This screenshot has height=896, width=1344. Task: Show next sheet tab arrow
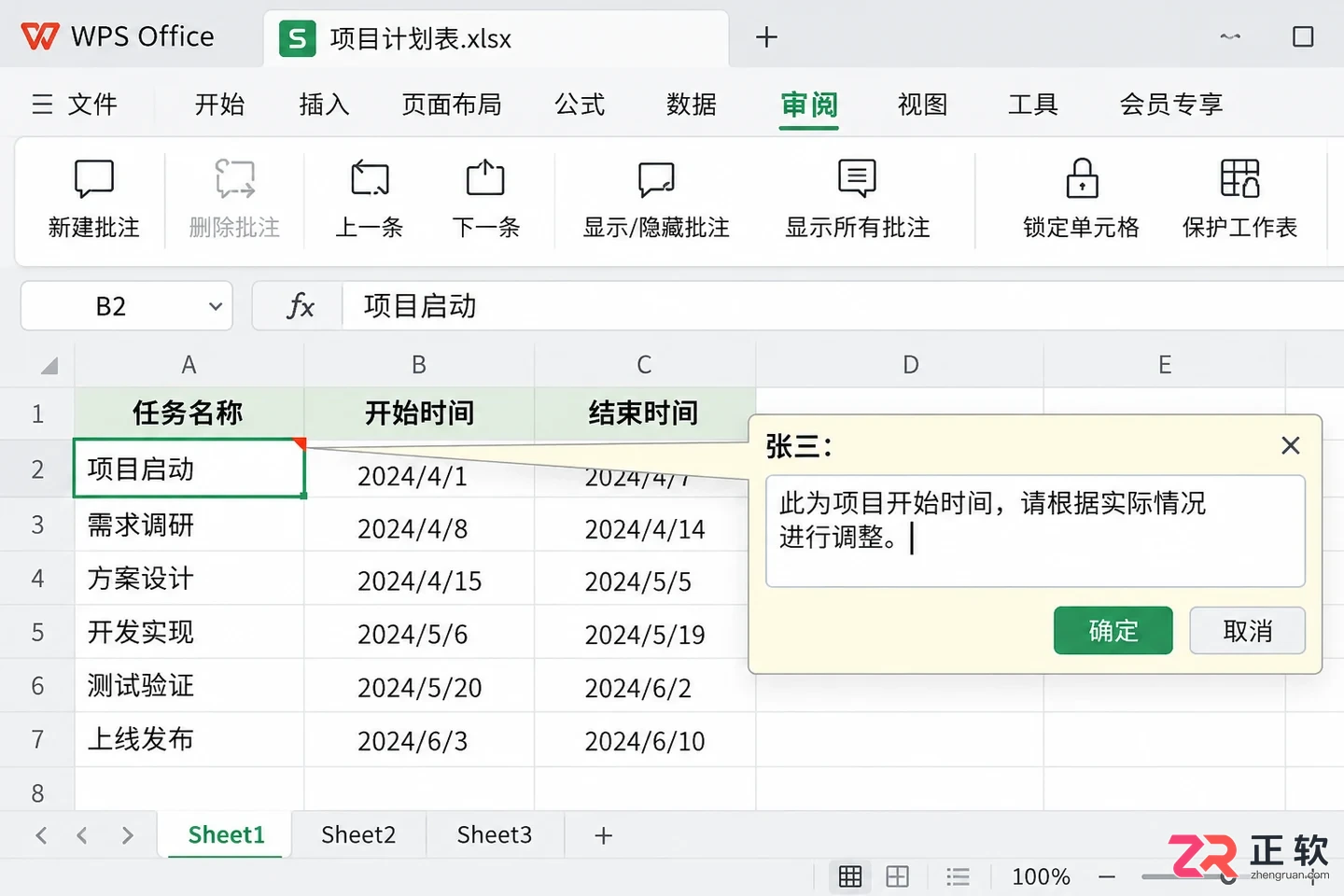click(127, 835)
